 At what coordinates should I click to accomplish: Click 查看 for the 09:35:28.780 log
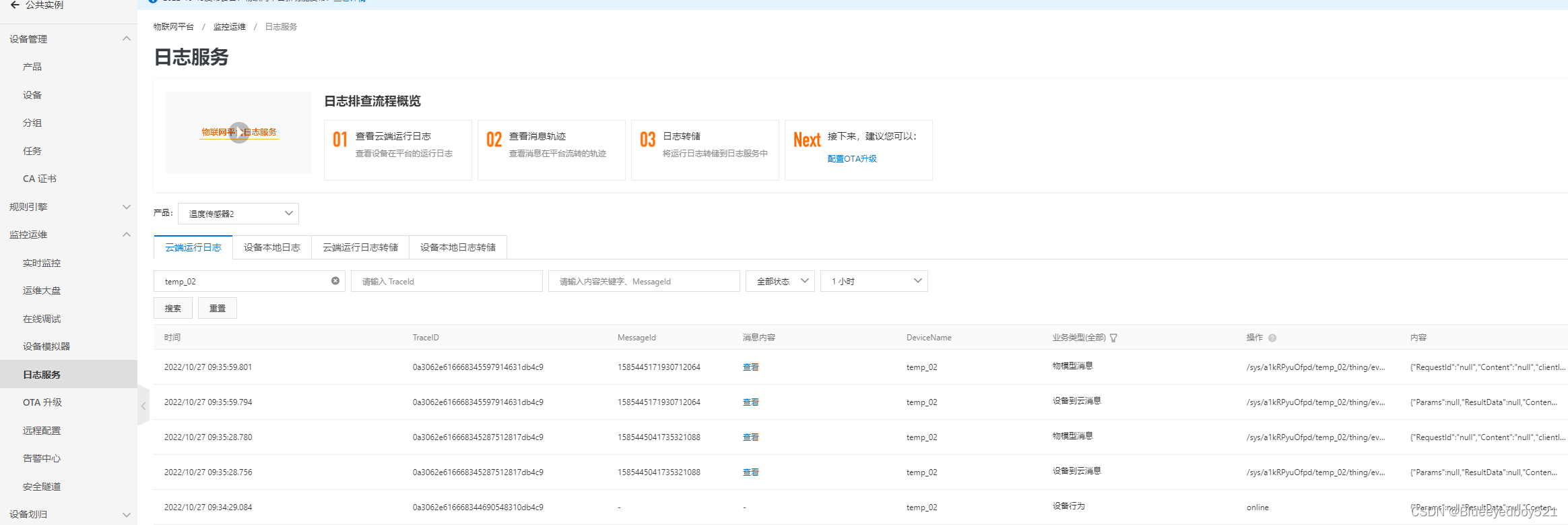coord(750,437)
